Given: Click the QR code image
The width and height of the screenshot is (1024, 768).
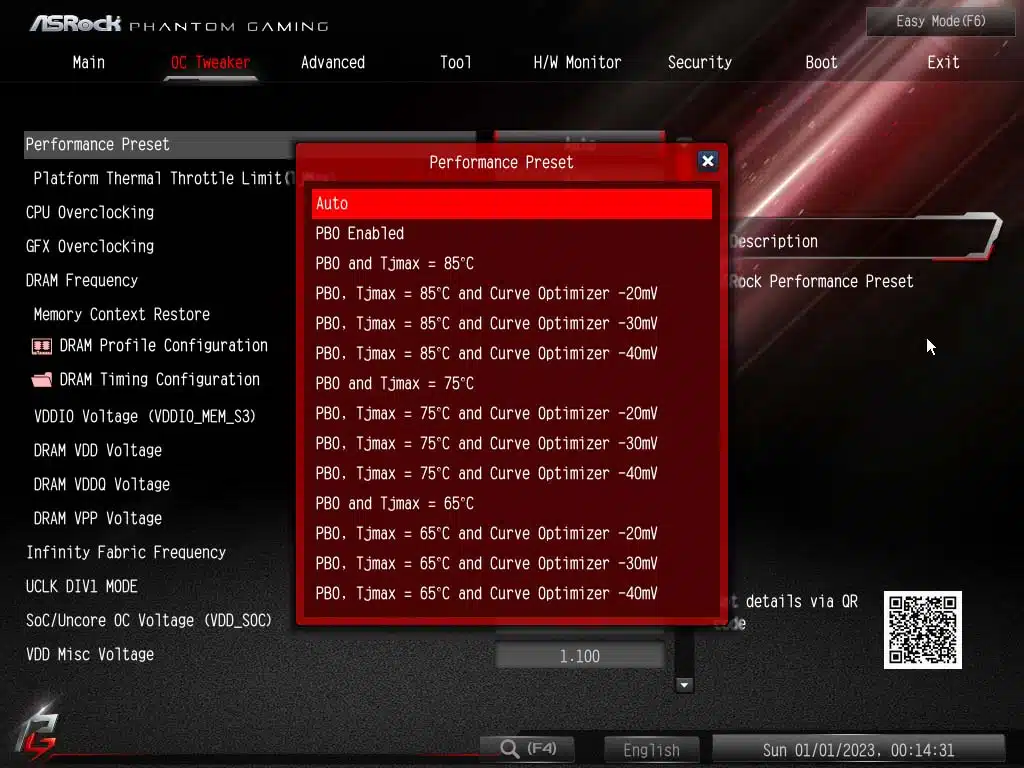Looking at the screenshot, I should pos(922,629).
